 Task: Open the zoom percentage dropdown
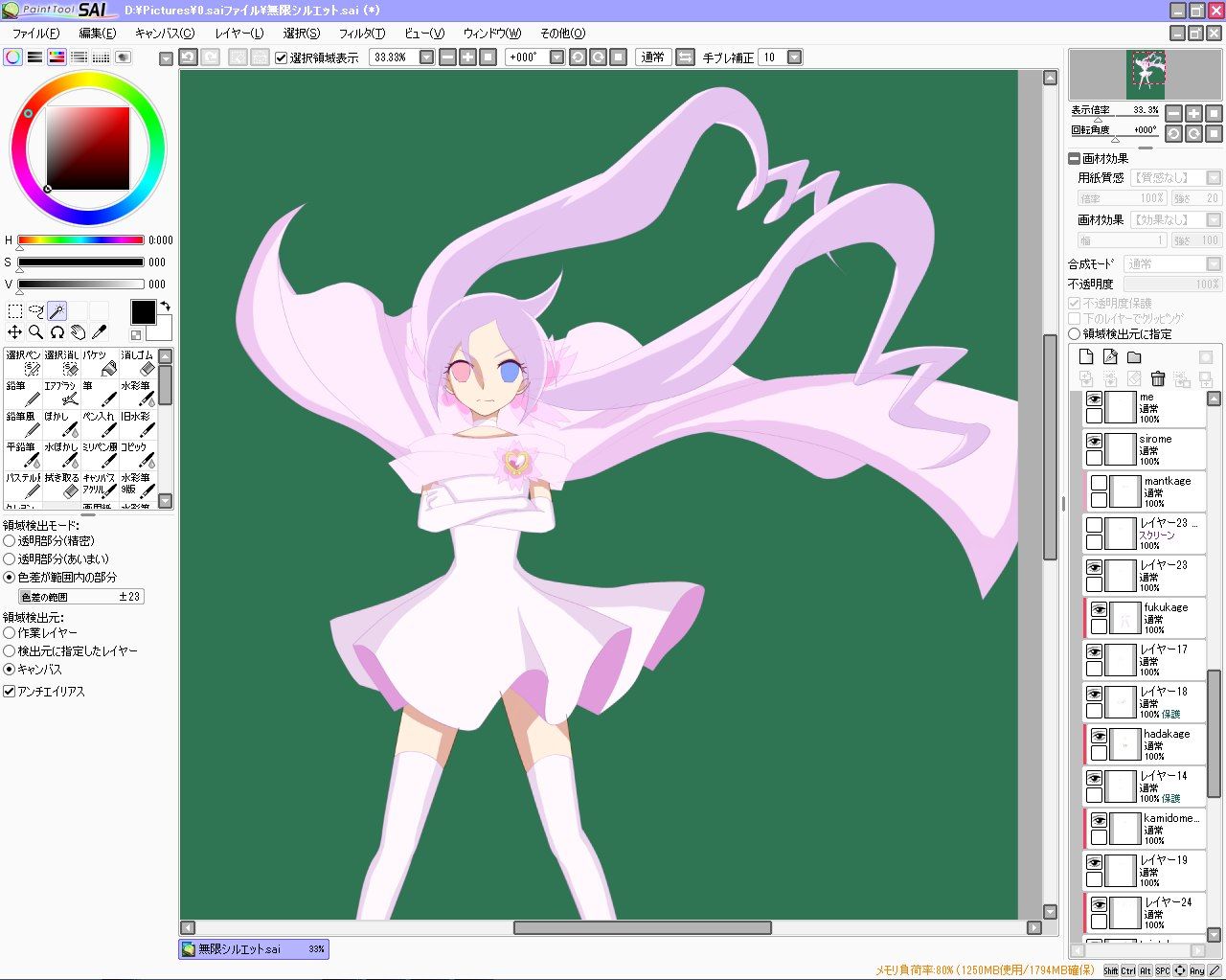427,57
